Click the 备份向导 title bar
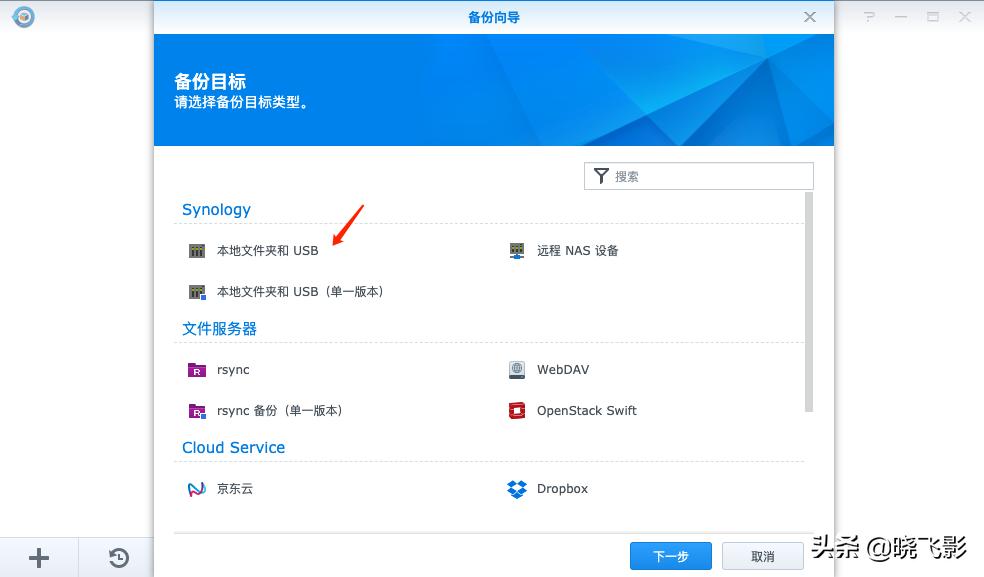984x577 pixels. 492,17
